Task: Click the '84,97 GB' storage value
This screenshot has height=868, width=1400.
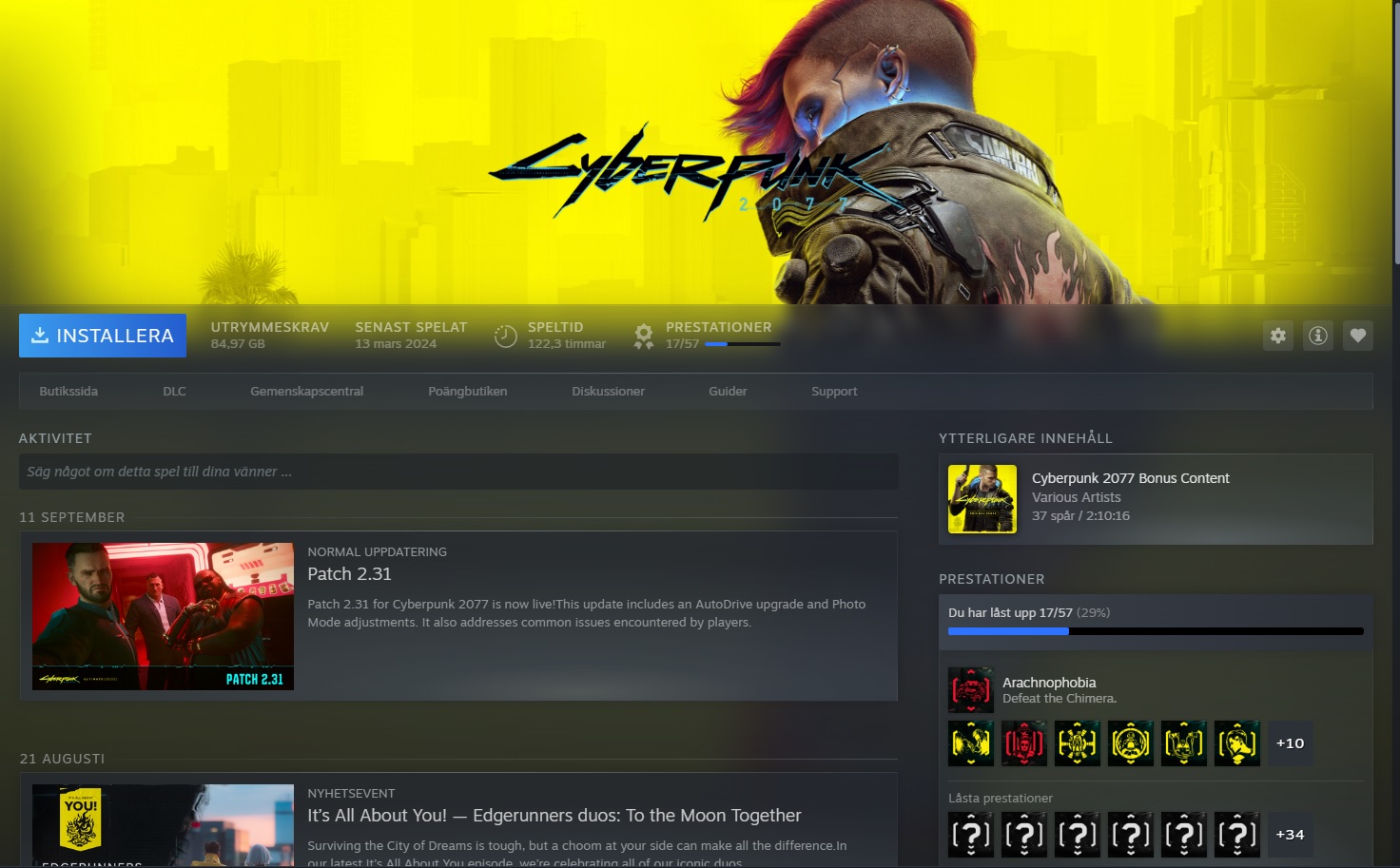Action: tap(238, 344)
